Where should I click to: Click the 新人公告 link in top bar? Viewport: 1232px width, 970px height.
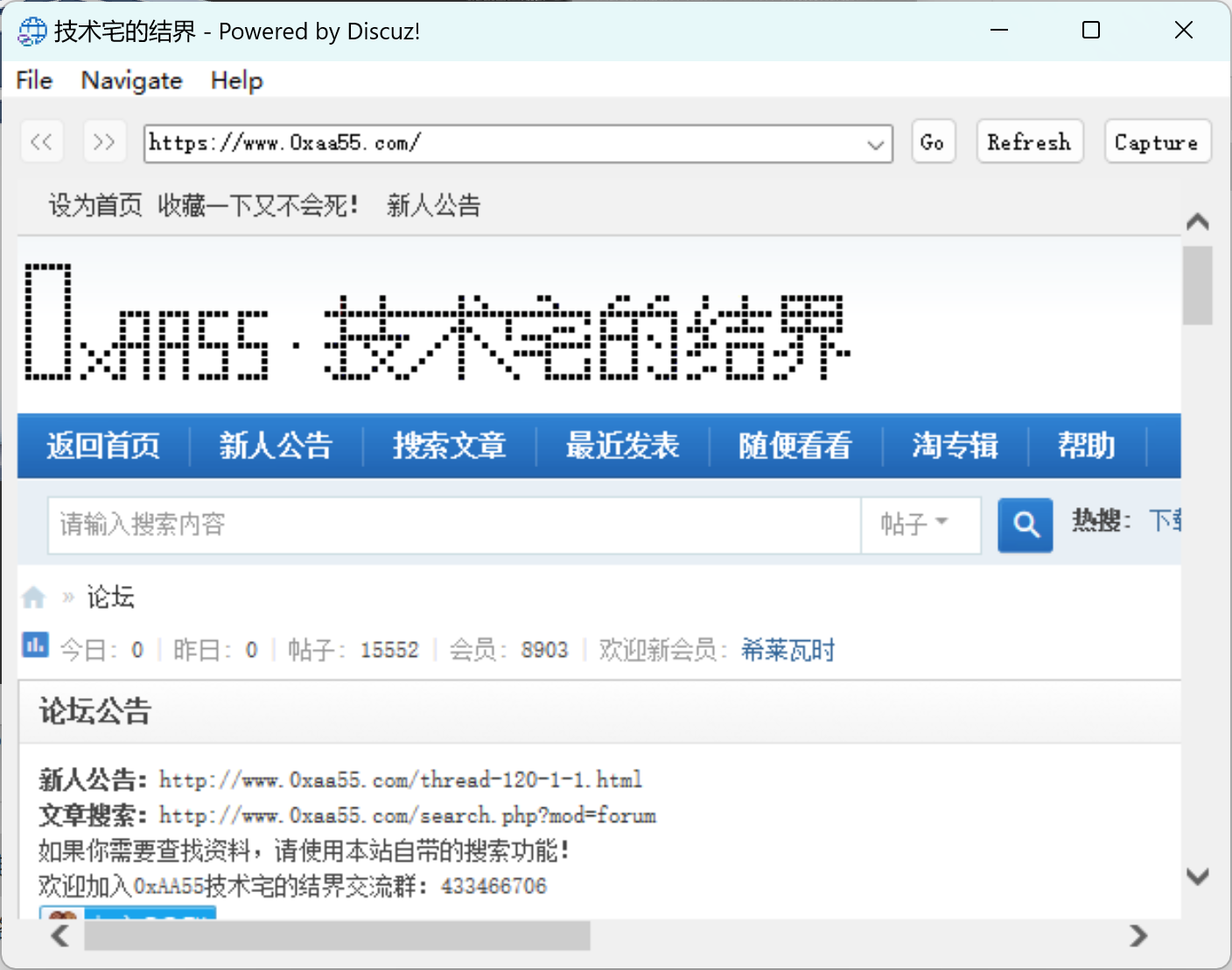pos(434,206)
